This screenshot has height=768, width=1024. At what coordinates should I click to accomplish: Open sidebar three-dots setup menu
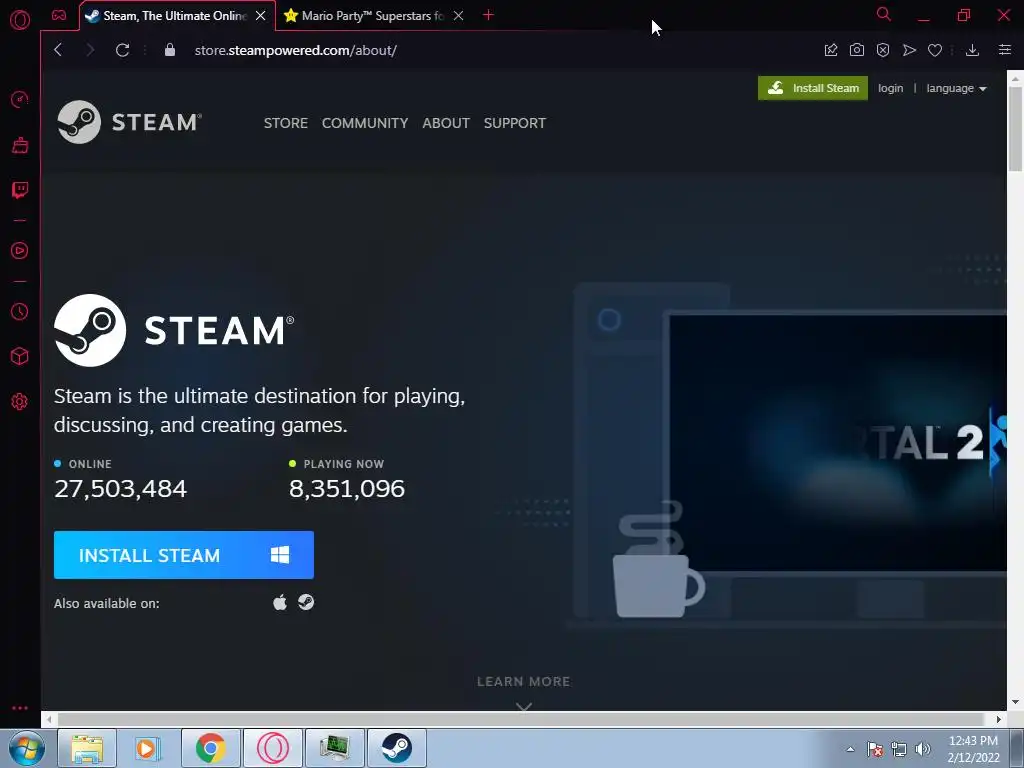[20, 708]
